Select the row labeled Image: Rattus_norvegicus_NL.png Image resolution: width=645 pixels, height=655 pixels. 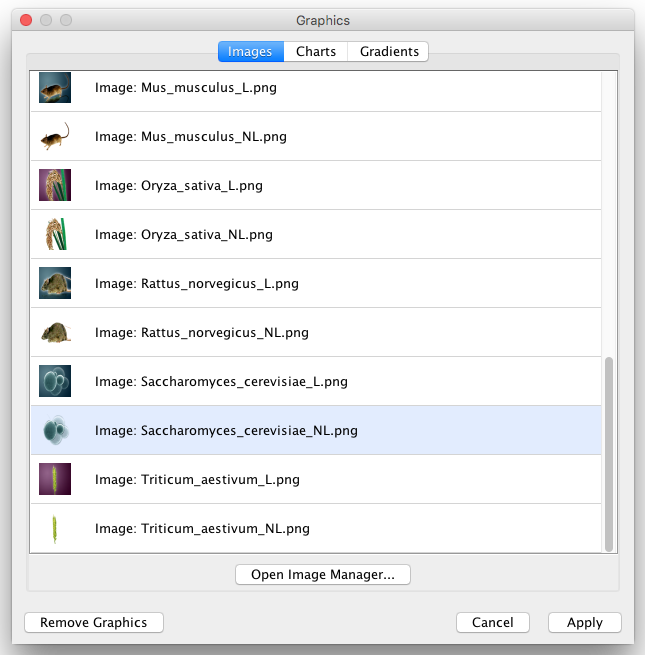coord(200,333)
